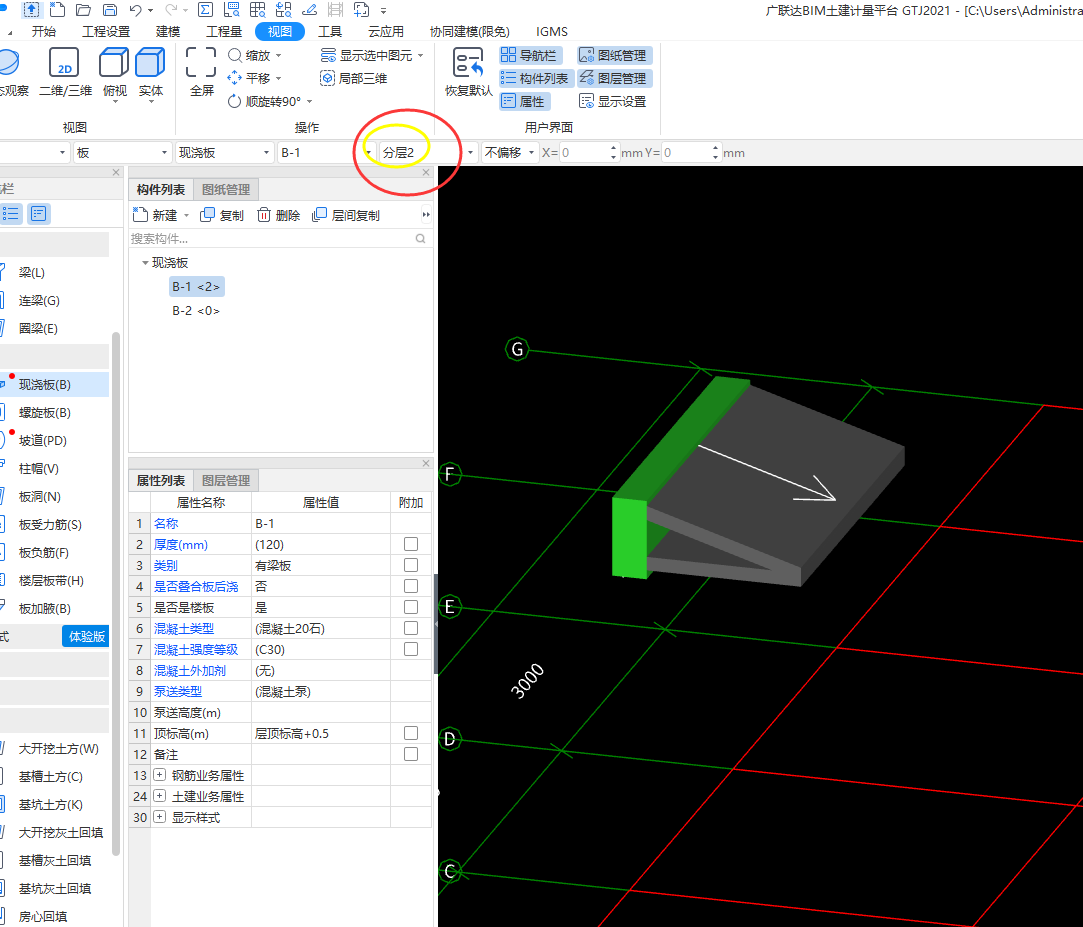The height and width of the screenshot is (927, 1083).
Task: Click 删除 delete component button
Action: tap(278, 216)
